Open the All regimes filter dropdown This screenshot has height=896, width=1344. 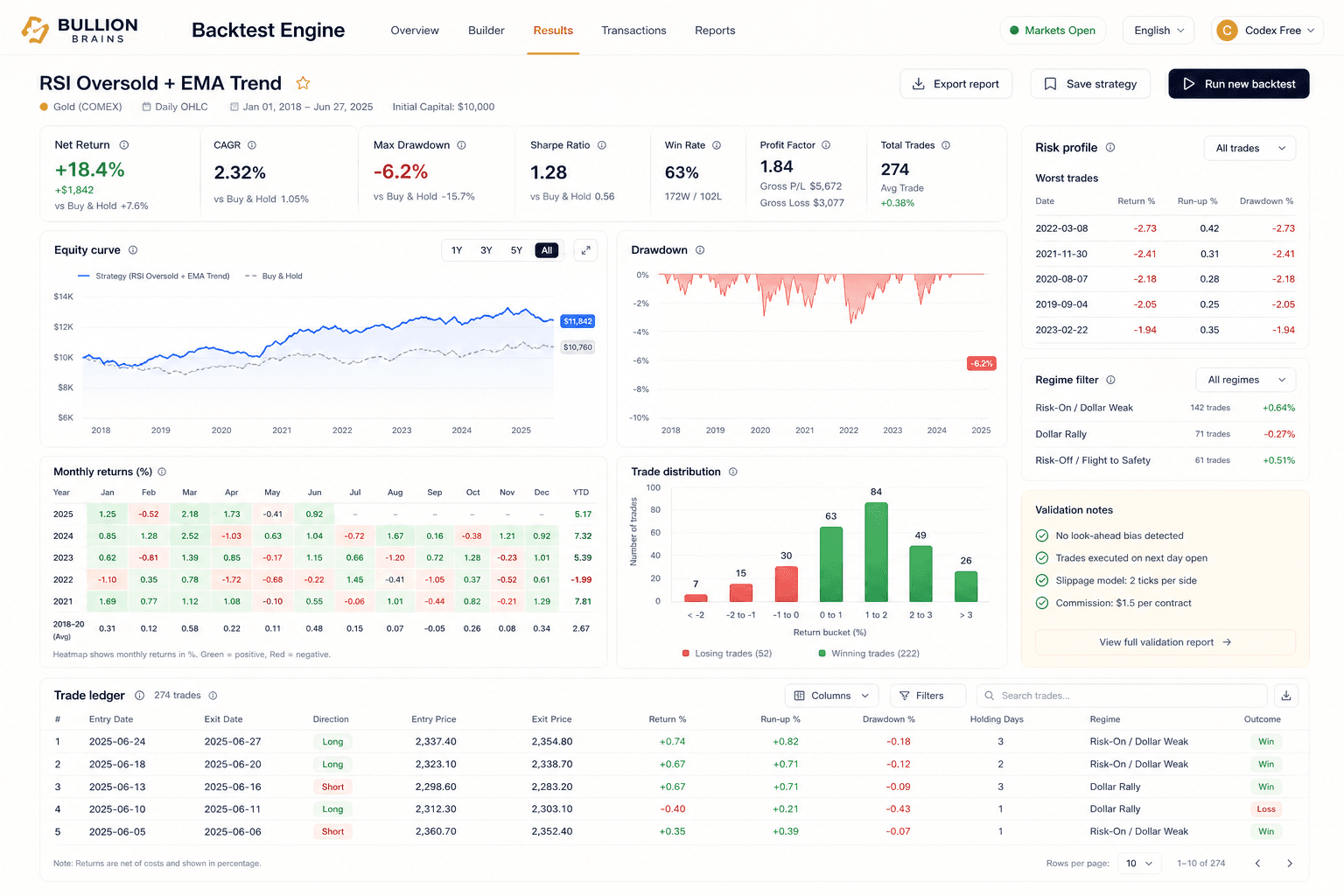[x=1246, y=380]
